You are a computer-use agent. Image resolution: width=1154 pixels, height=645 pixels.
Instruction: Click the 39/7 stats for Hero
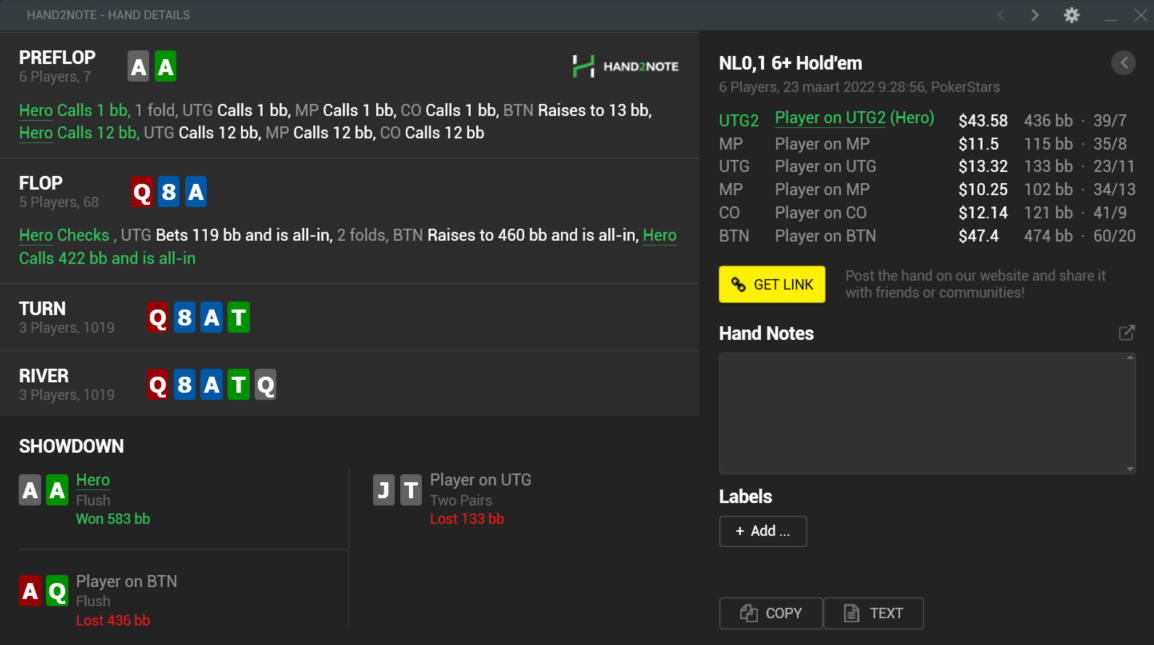click(1110, 121)
